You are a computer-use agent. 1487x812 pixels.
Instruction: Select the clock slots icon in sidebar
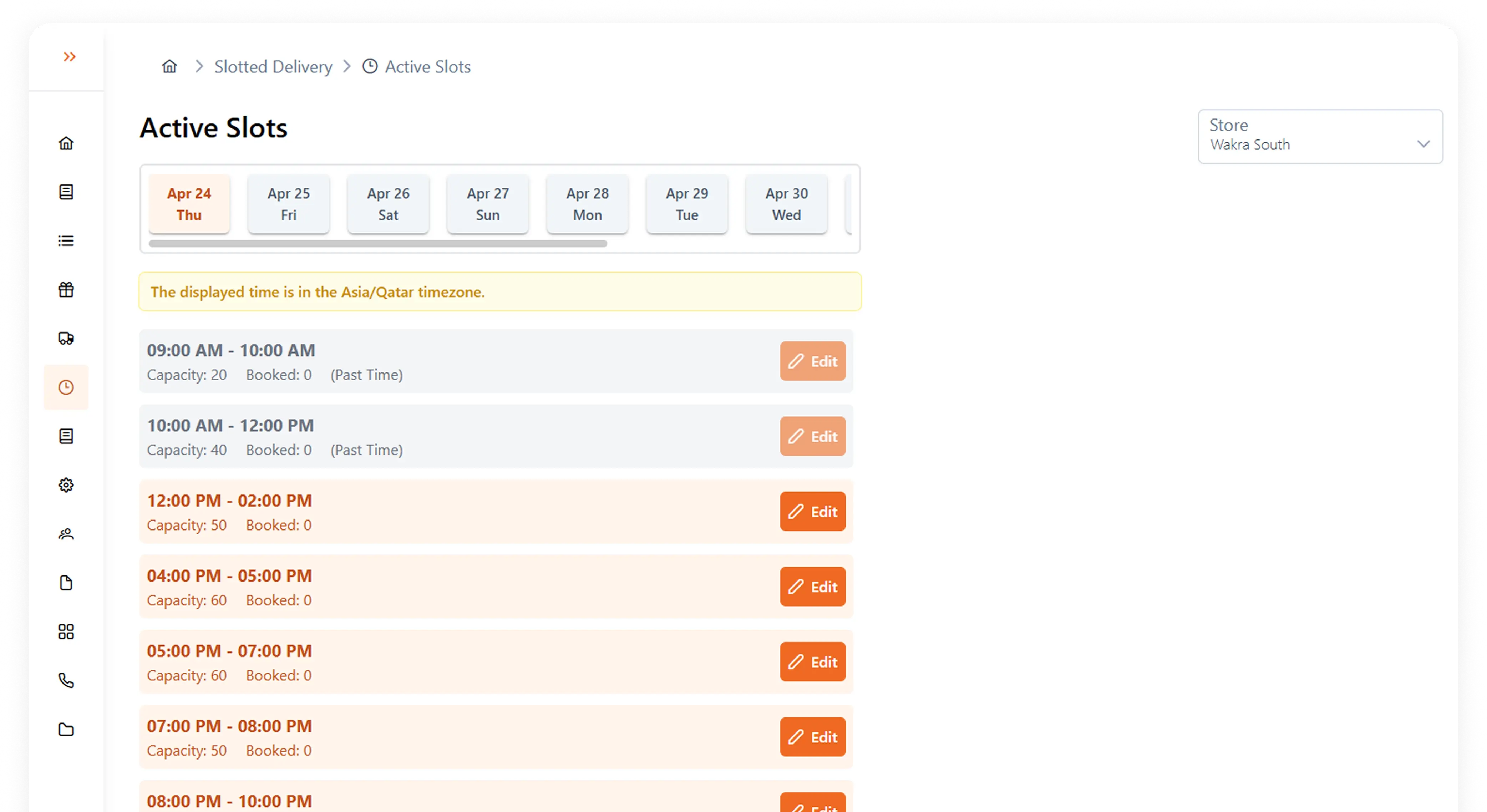pyautogui.click(x=66, y=387)
